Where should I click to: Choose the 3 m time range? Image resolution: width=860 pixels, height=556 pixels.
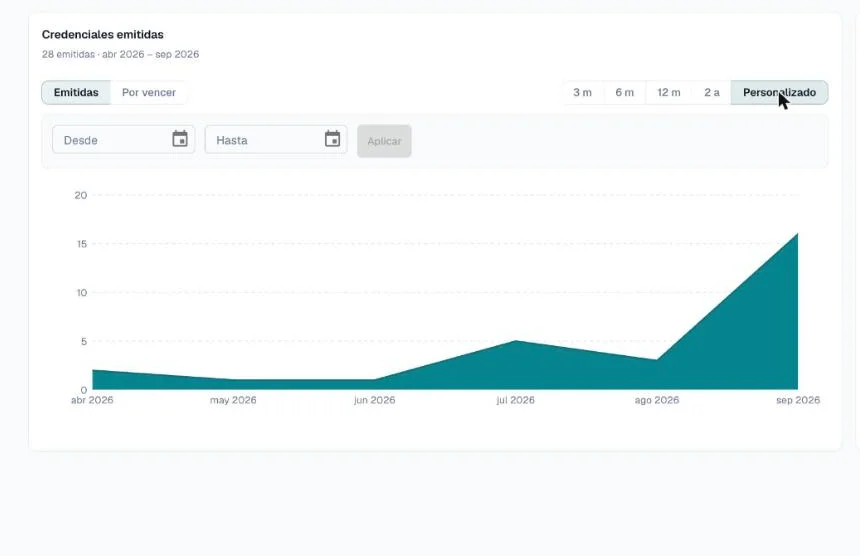(x=582, y=92)
